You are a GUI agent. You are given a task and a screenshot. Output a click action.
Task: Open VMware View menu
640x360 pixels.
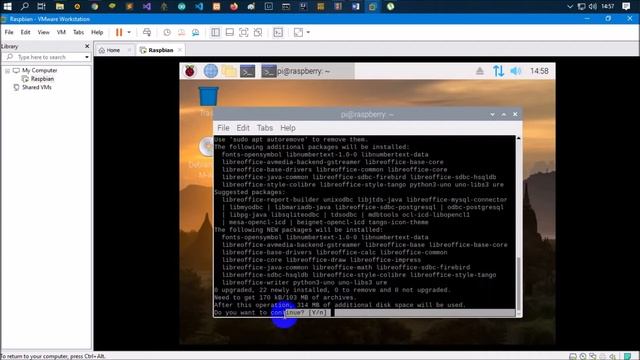43,32
